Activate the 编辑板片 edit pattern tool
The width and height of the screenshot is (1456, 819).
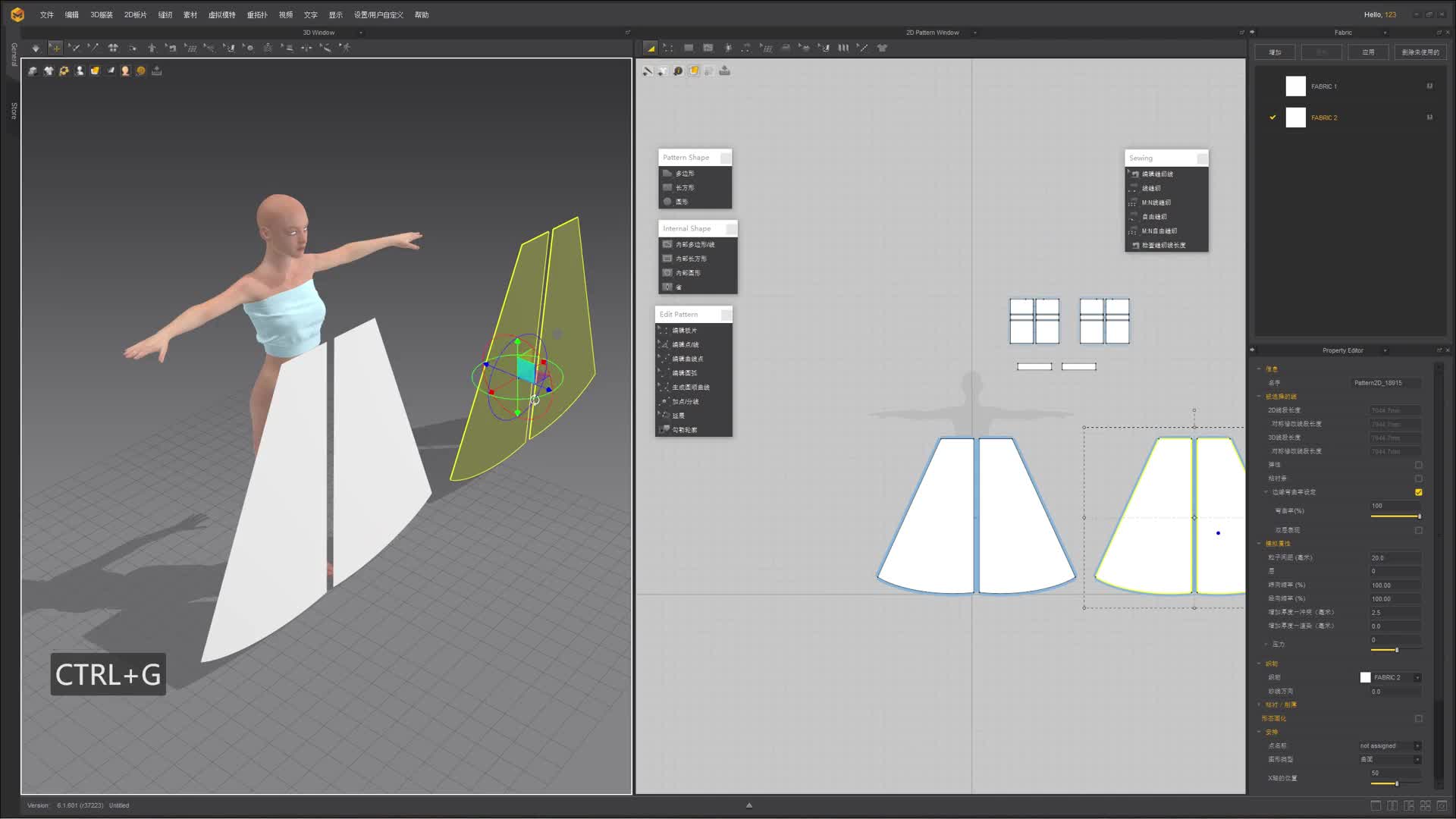tap(684, 331)
